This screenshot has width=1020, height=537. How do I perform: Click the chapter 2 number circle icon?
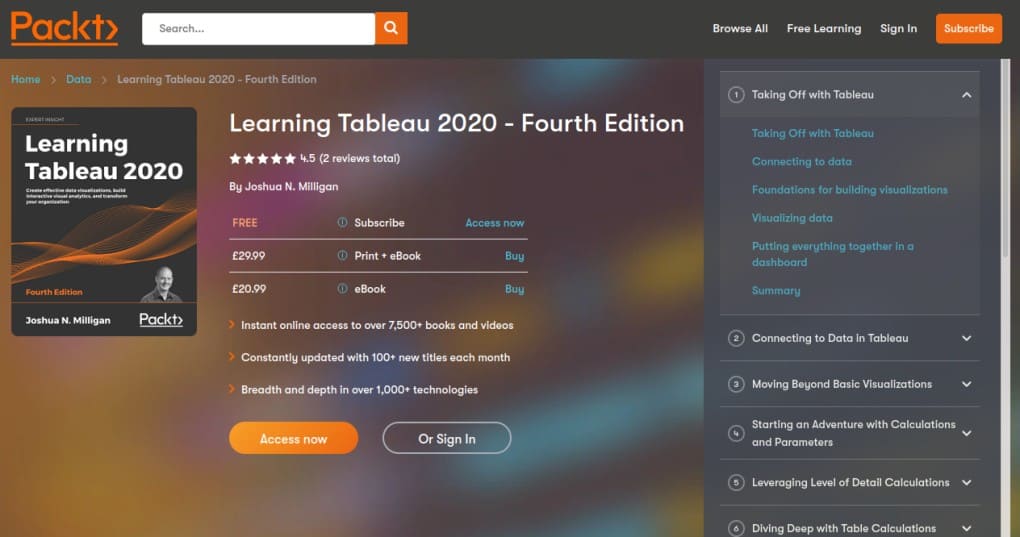(736, 338)
